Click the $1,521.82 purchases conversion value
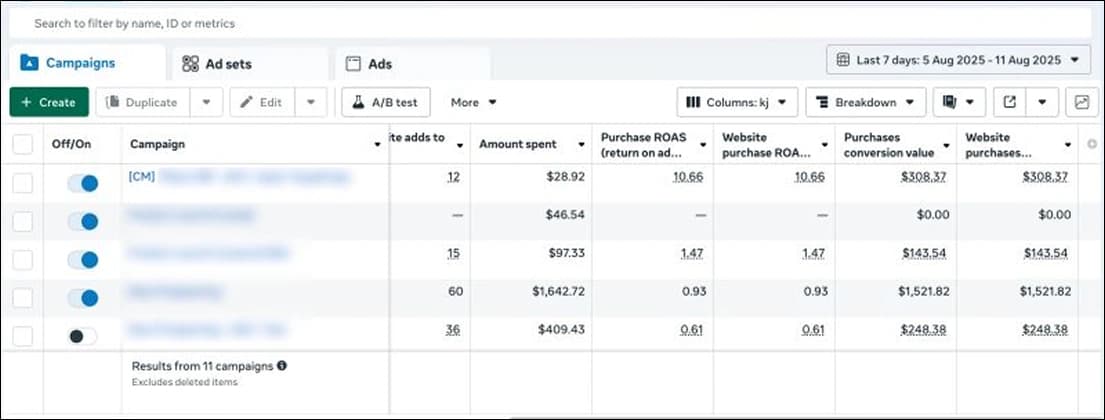Image resolution: width=1105 pixels, height=420 pixels. point(923,291)
